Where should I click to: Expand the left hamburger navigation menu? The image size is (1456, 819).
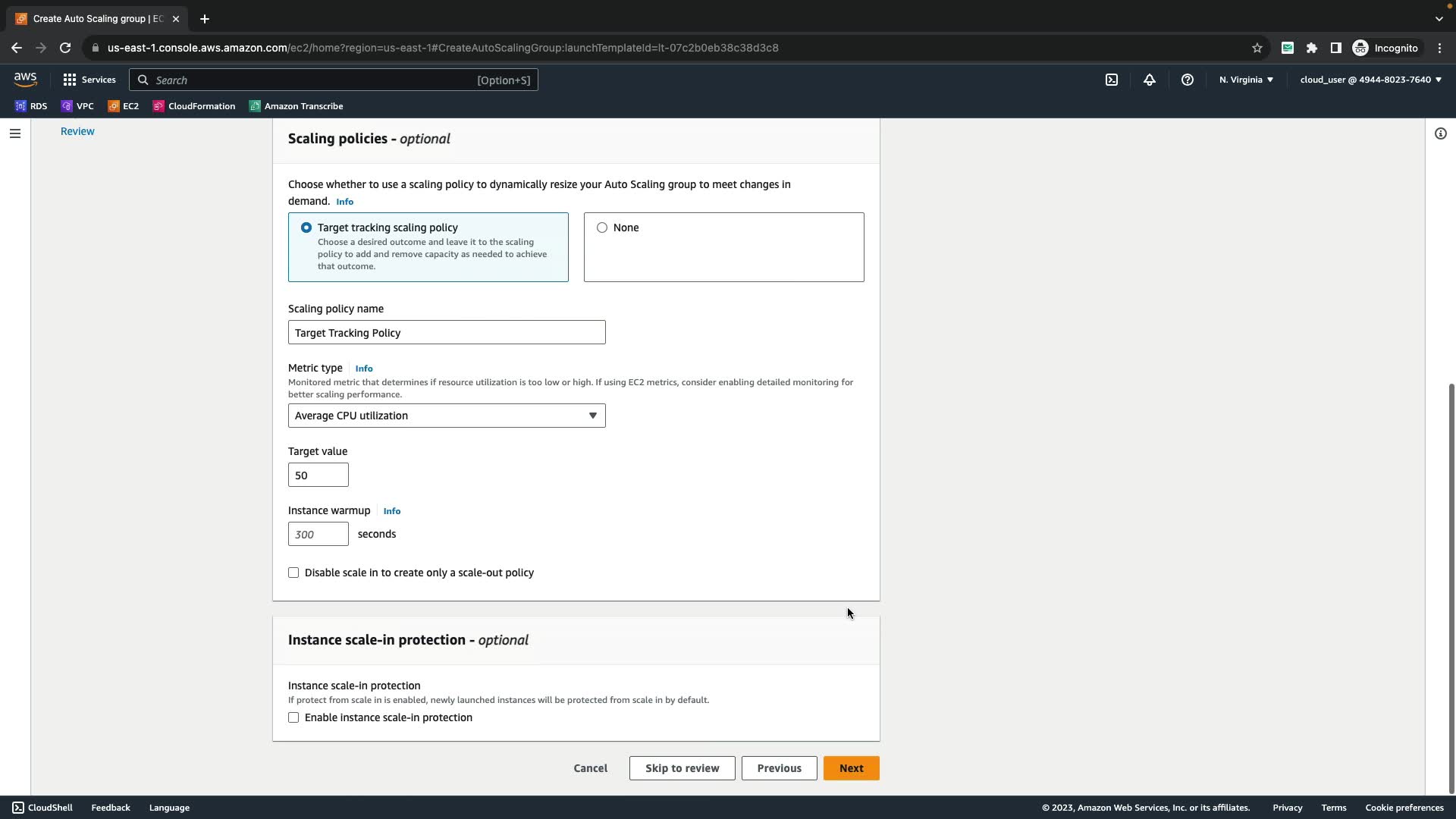(14, 133)
